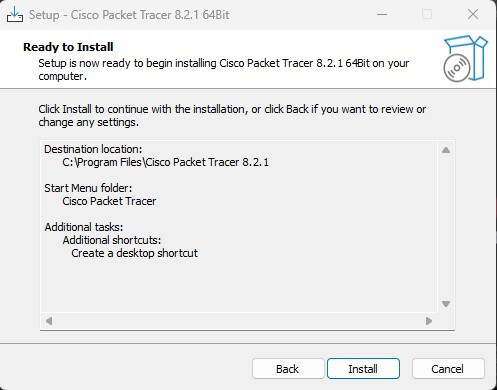The height and width of the screenshot is (390, 497).
Task: Click the installer icon in the title bar
Action: click(15, 15)
